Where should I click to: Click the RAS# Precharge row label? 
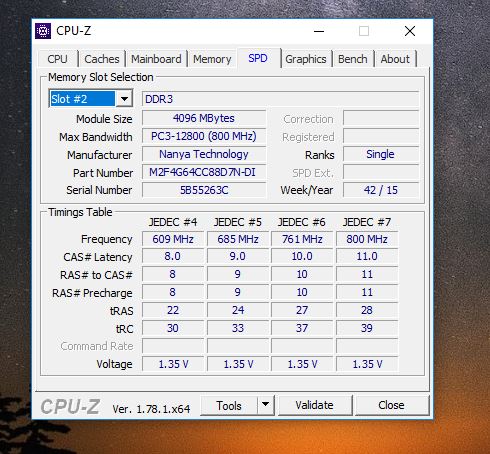tap(92, 293)
